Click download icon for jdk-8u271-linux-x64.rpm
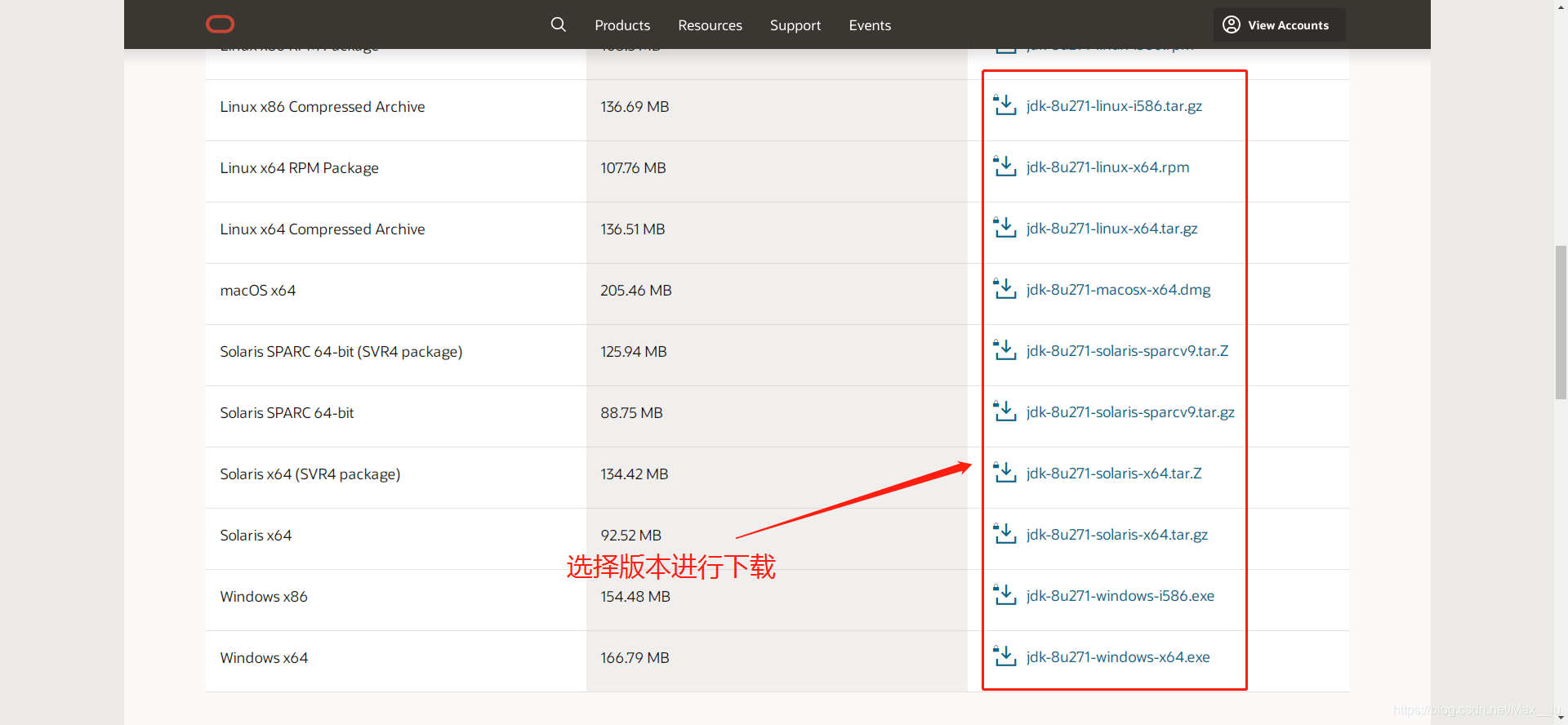The image size is (1568, 725). 1004,167
